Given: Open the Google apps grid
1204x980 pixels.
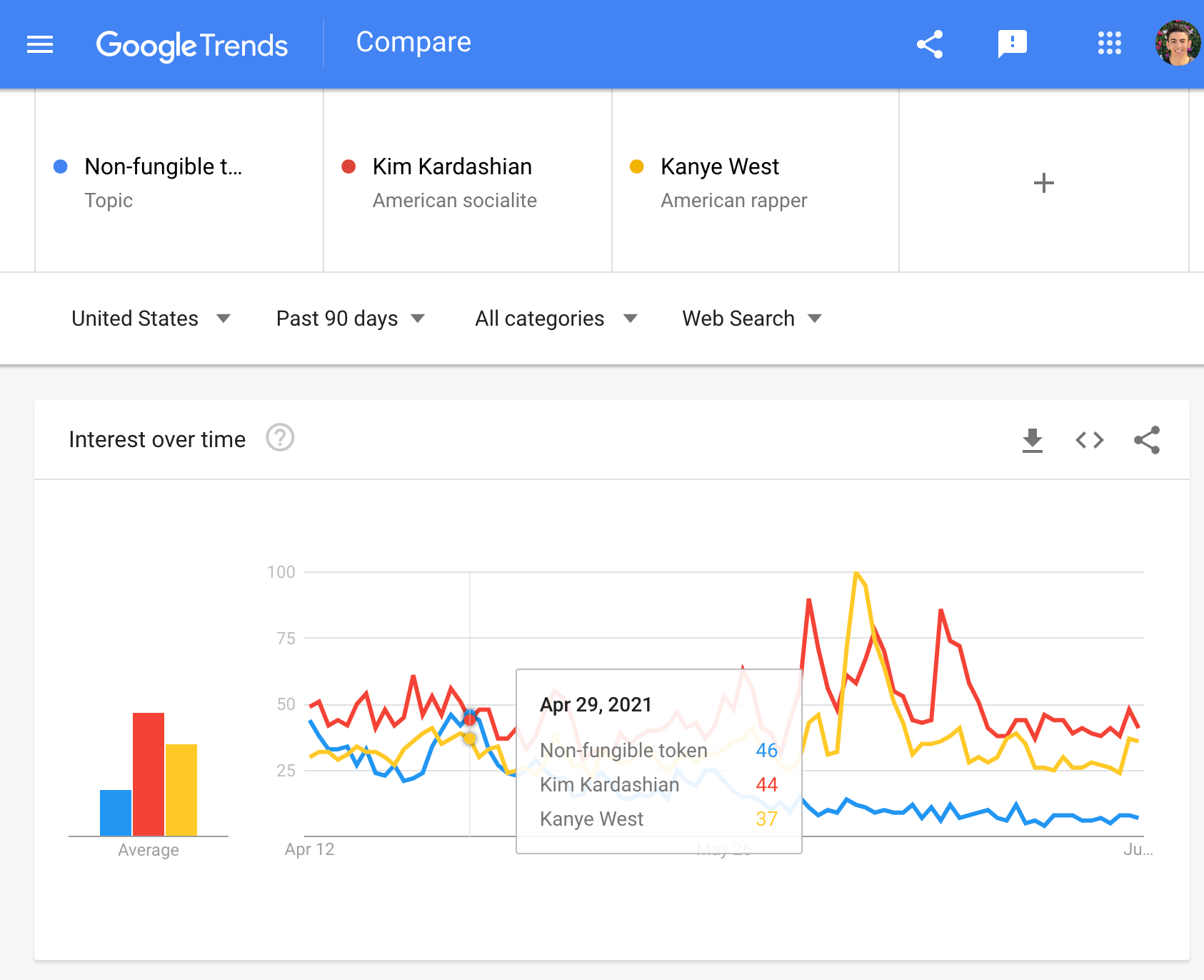Looking at the screenshot, I should (1109, 44).
